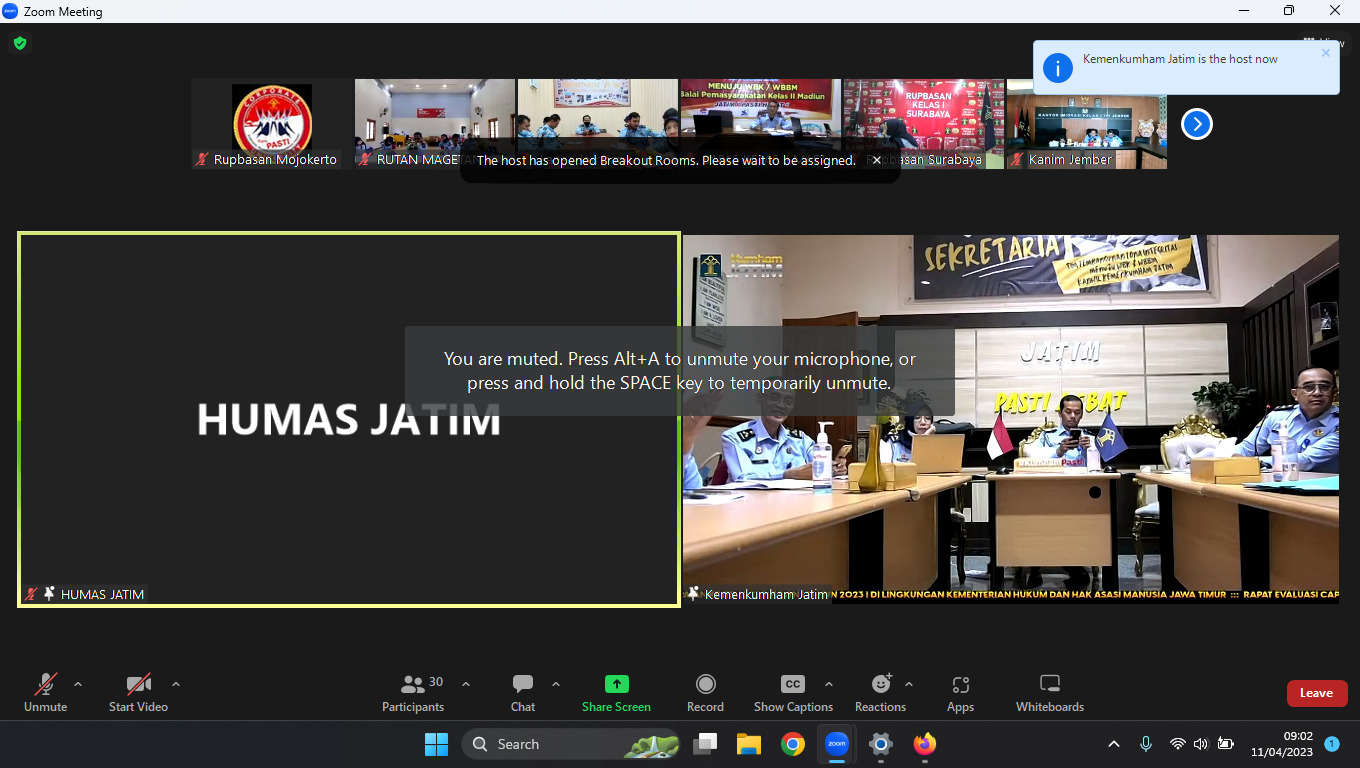Click the Zoom icon on the taskbar

point(837,744)
